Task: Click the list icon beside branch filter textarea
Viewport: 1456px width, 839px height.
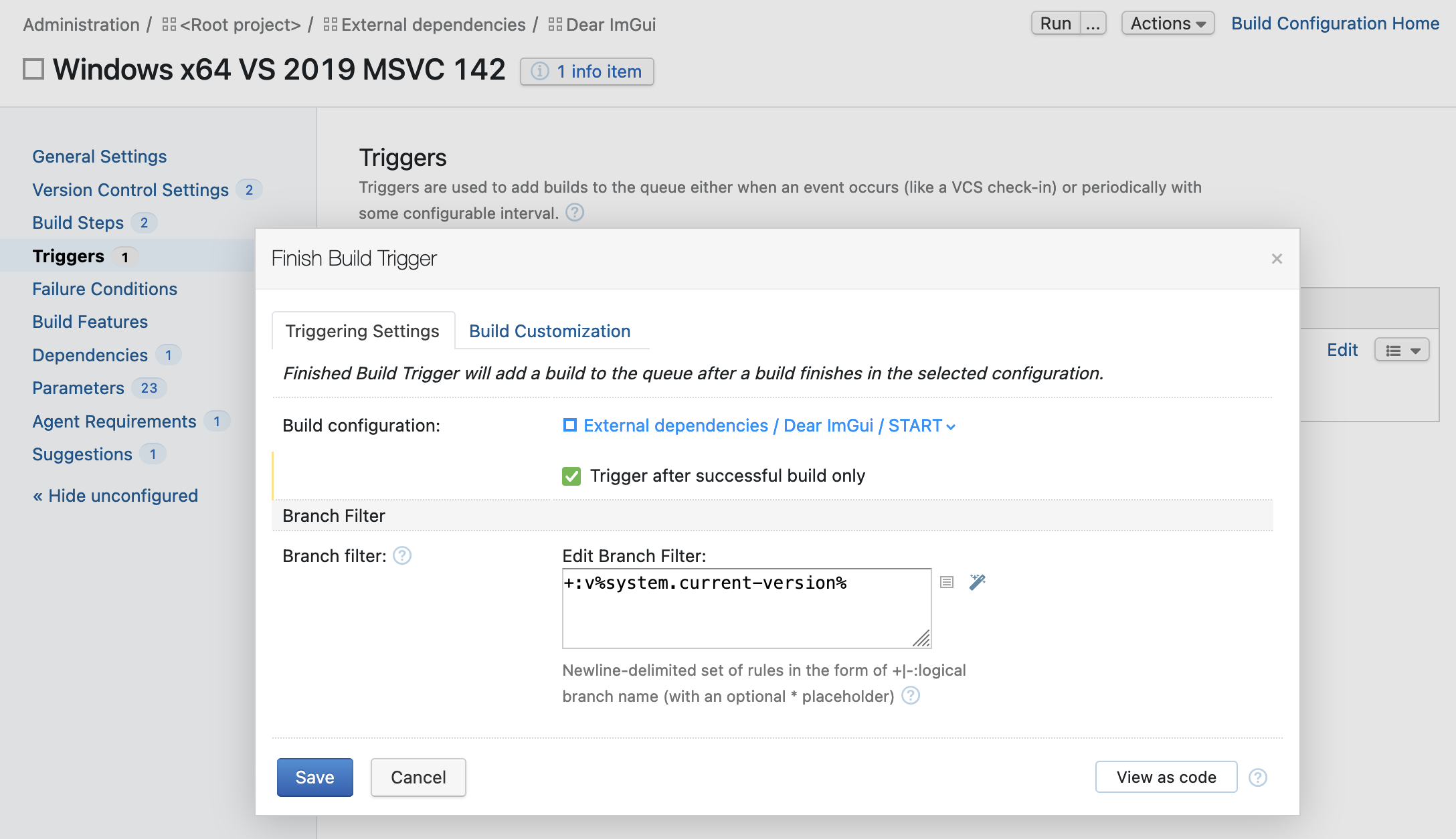Action: pos(947,582)
